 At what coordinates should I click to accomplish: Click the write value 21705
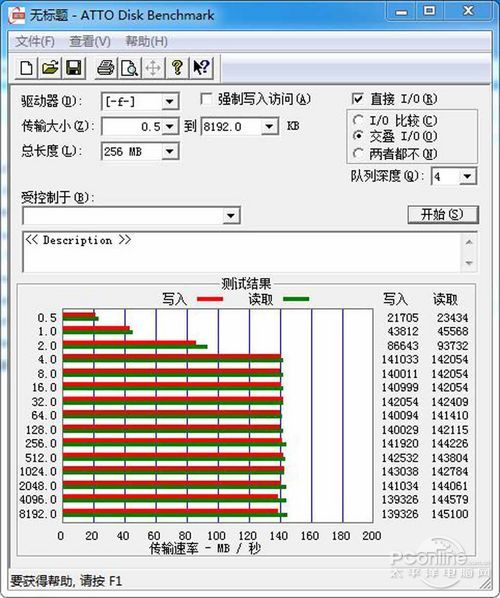402,317
